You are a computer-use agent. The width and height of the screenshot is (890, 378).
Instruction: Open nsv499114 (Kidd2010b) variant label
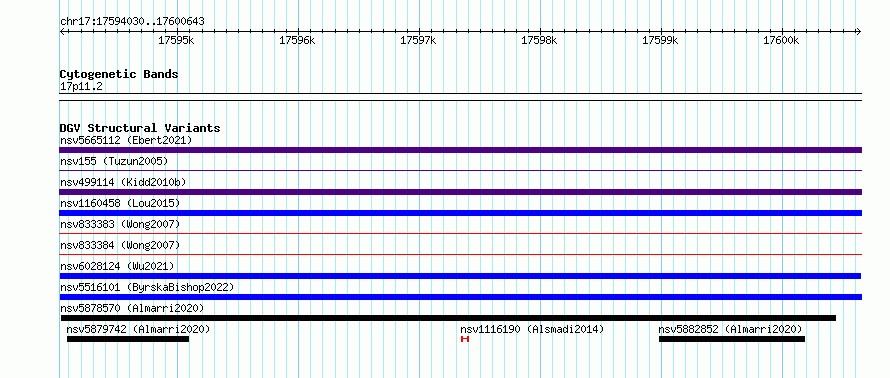123,182
